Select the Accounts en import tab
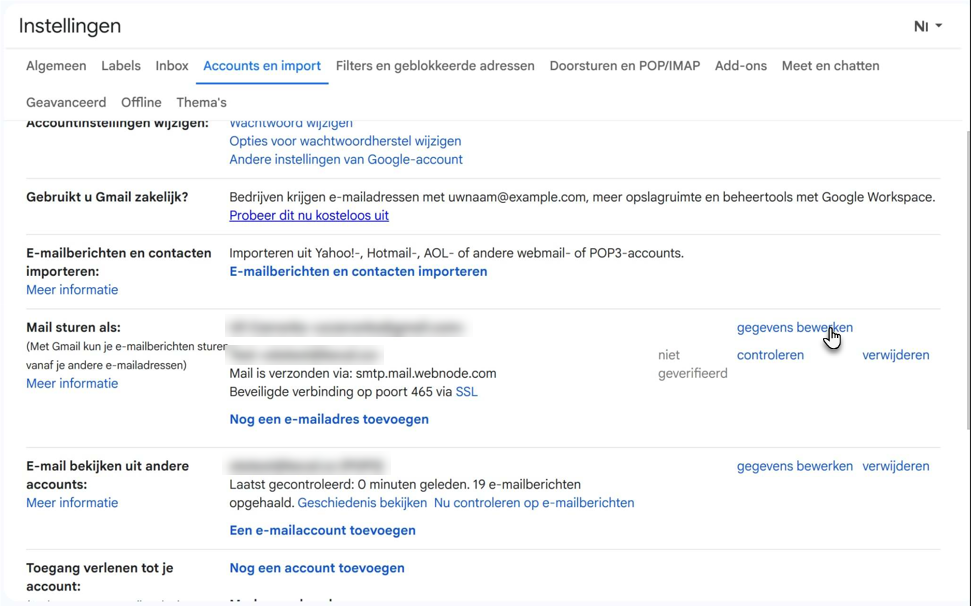The height and width of the screenshot is (606, 971). point(262,66)
